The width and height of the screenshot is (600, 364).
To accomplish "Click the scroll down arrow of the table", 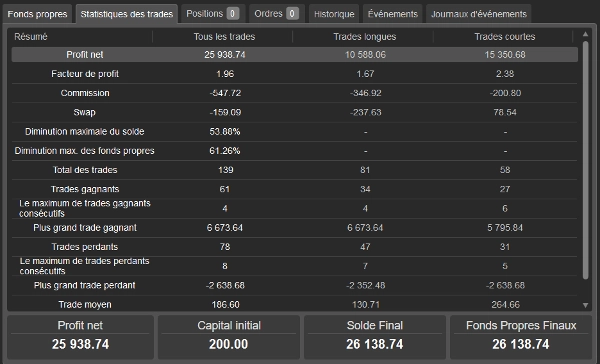I will [x=585, y=305].
